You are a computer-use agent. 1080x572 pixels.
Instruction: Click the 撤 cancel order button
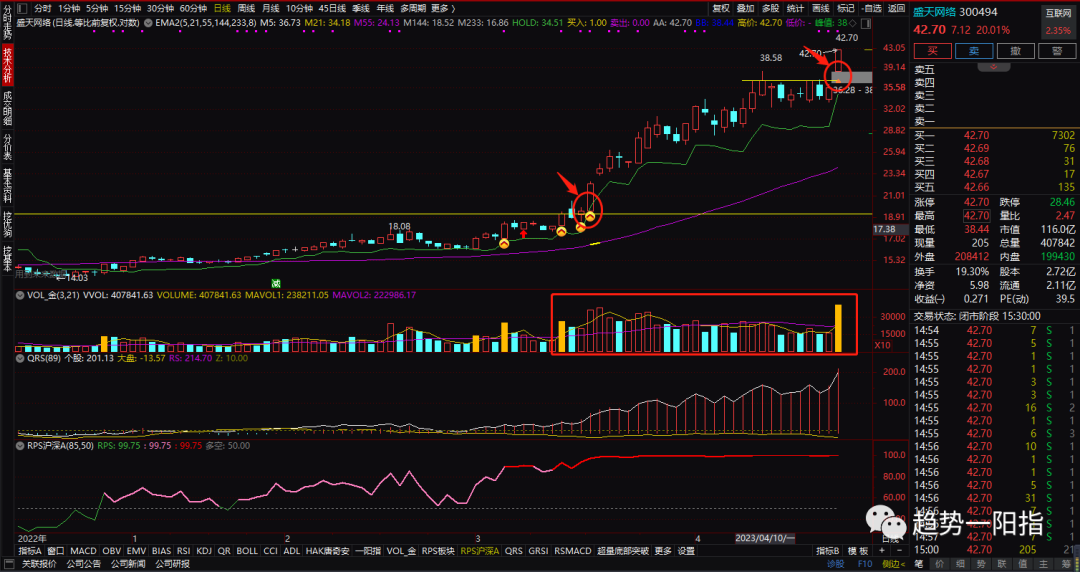[x=1016, y=51]
